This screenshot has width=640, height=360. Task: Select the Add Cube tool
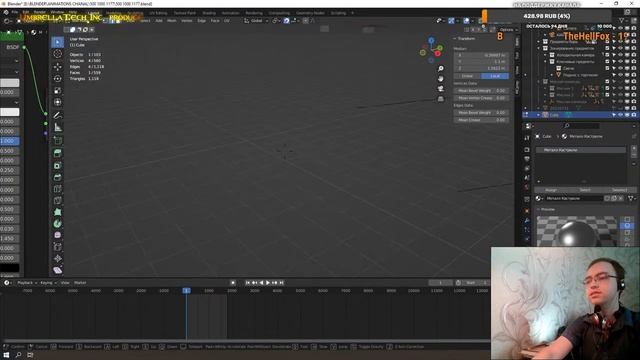click(x=58, y=140)
